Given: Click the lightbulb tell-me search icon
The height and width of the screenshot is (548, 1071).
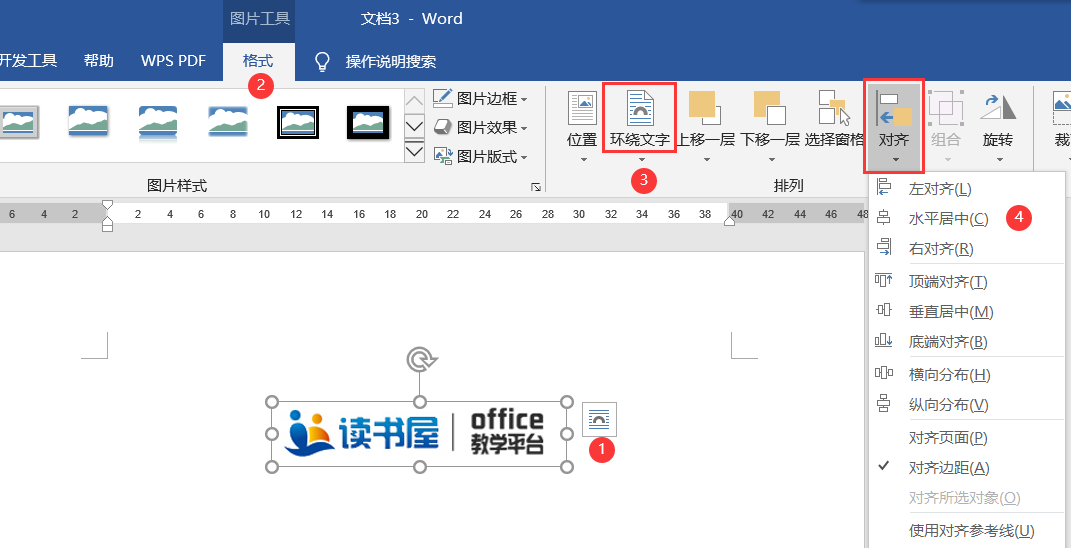Looking at the screenshot, I should tap(322, 62).
